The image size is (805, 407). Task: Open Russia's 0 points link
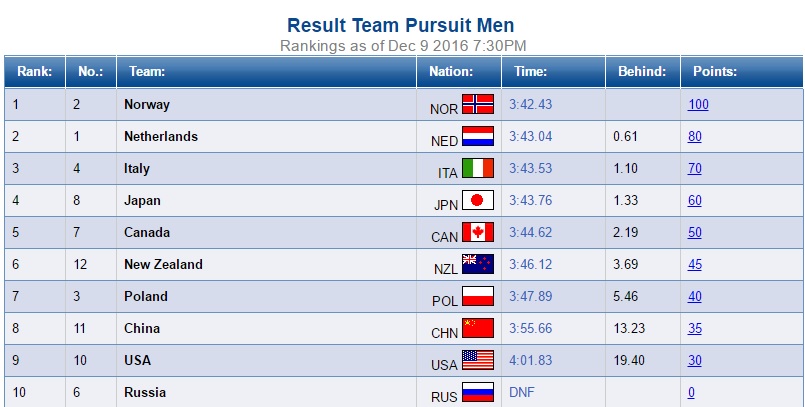tap(691, 393)
